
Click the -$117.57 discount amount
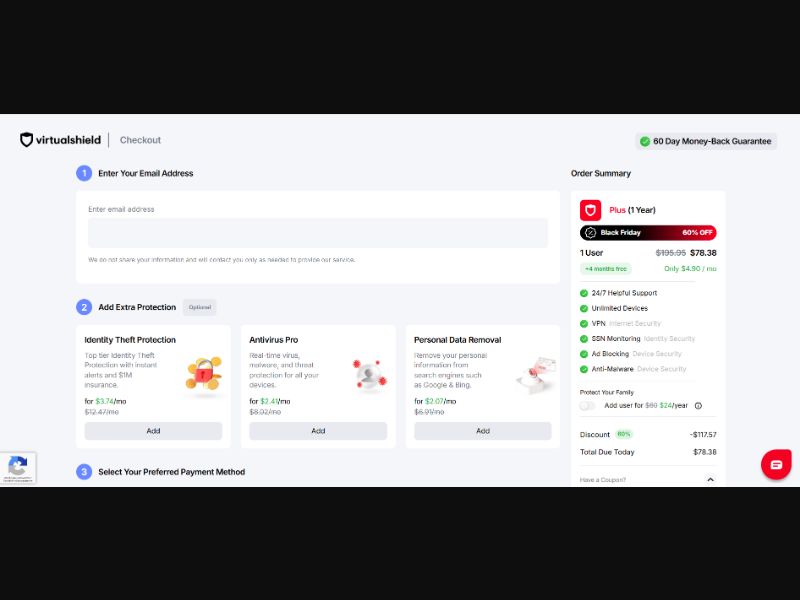(703, 435)
